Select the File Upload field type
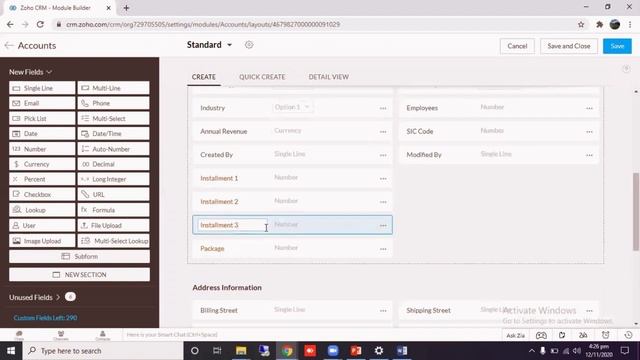This screenshot has height=360, width=640. [113, 225]
